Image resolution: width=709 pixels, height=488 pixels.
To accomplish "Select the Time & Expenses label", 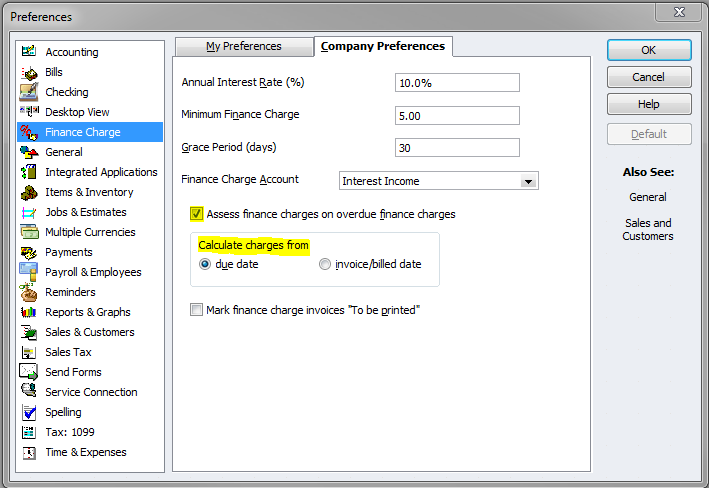I will [x=86, y=452].
